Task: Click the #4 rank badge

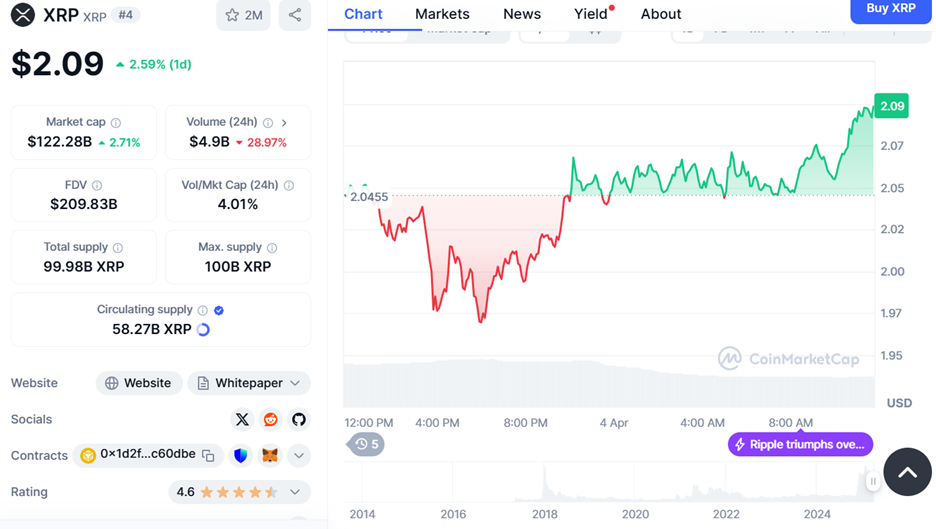Action: [125, 15]
